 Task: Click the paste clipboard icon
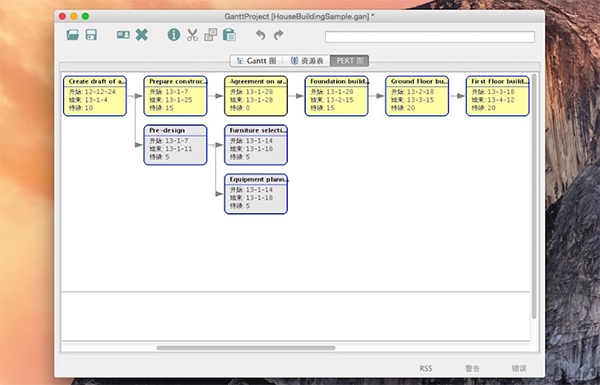(x=229, y=35)
